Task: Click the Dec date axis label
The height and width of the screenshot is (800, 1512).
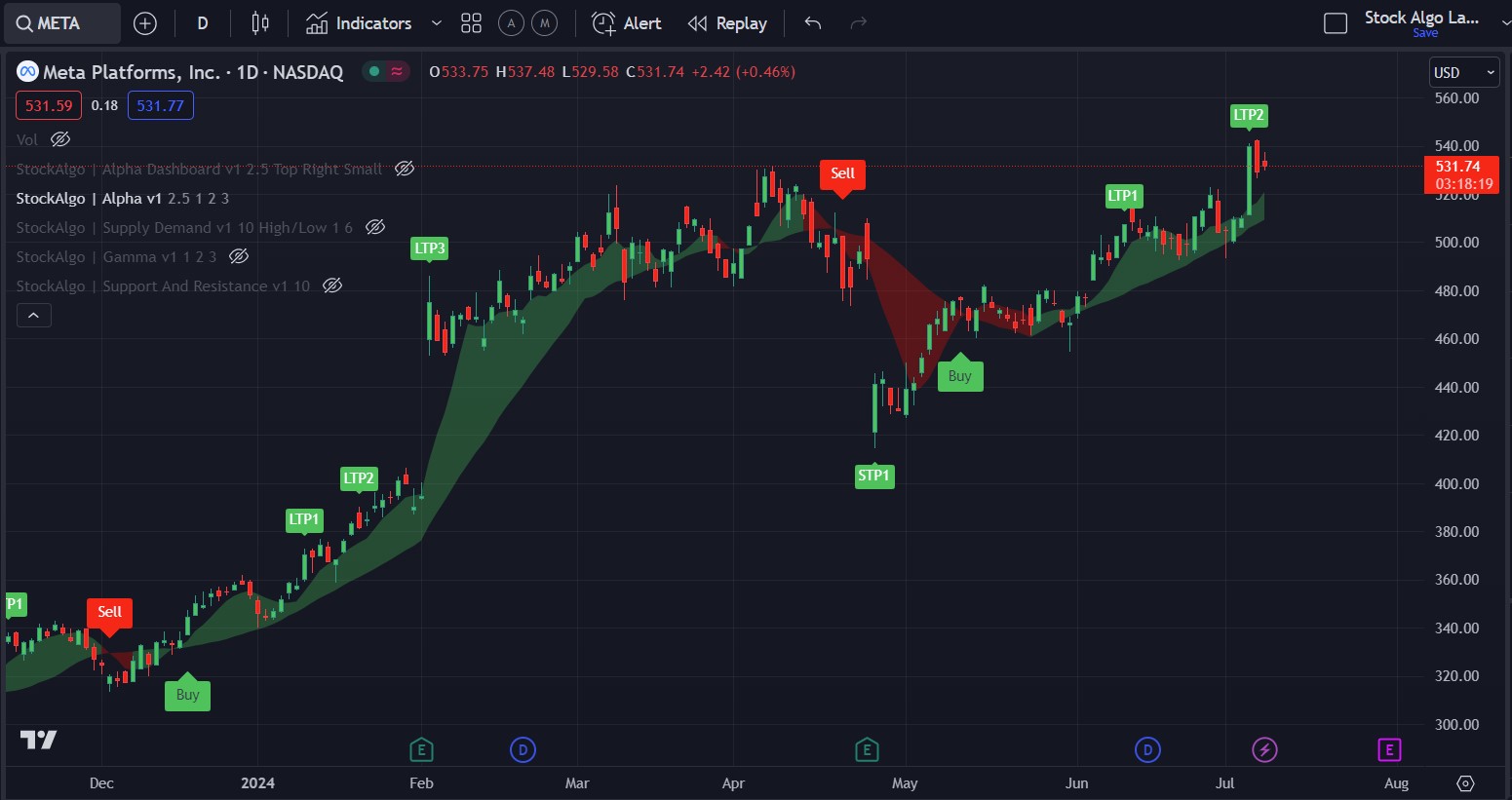Action: pos(101,783)
